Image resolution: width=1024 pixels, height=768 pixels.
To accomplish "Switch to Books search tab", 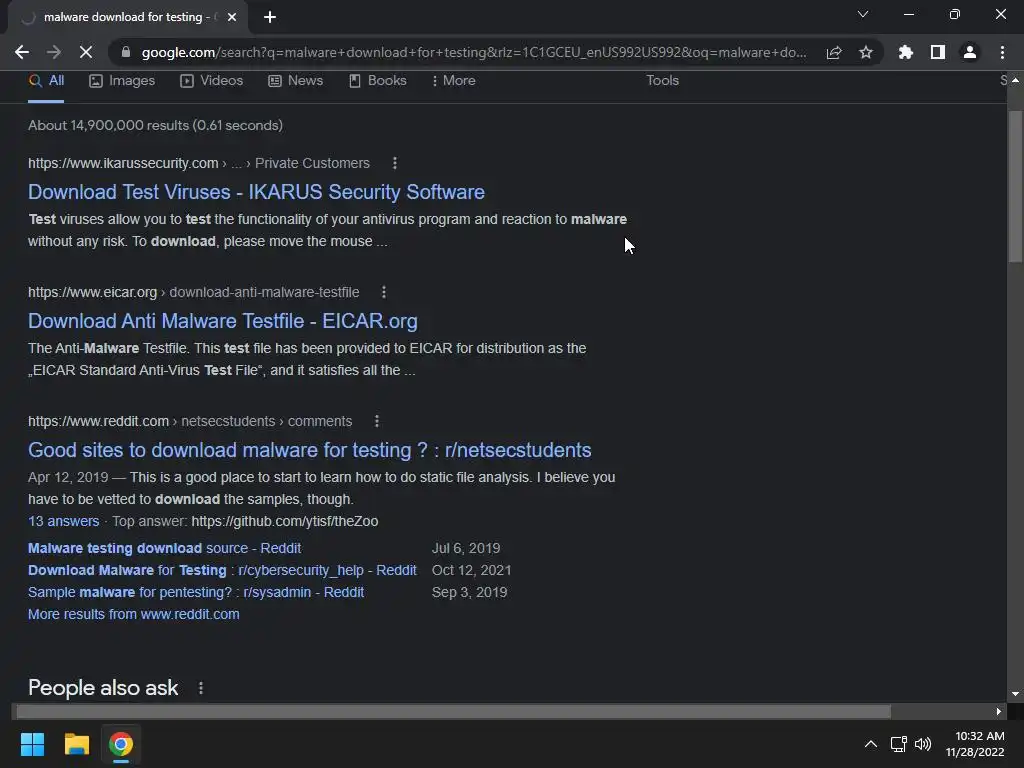I will (377, 81).
